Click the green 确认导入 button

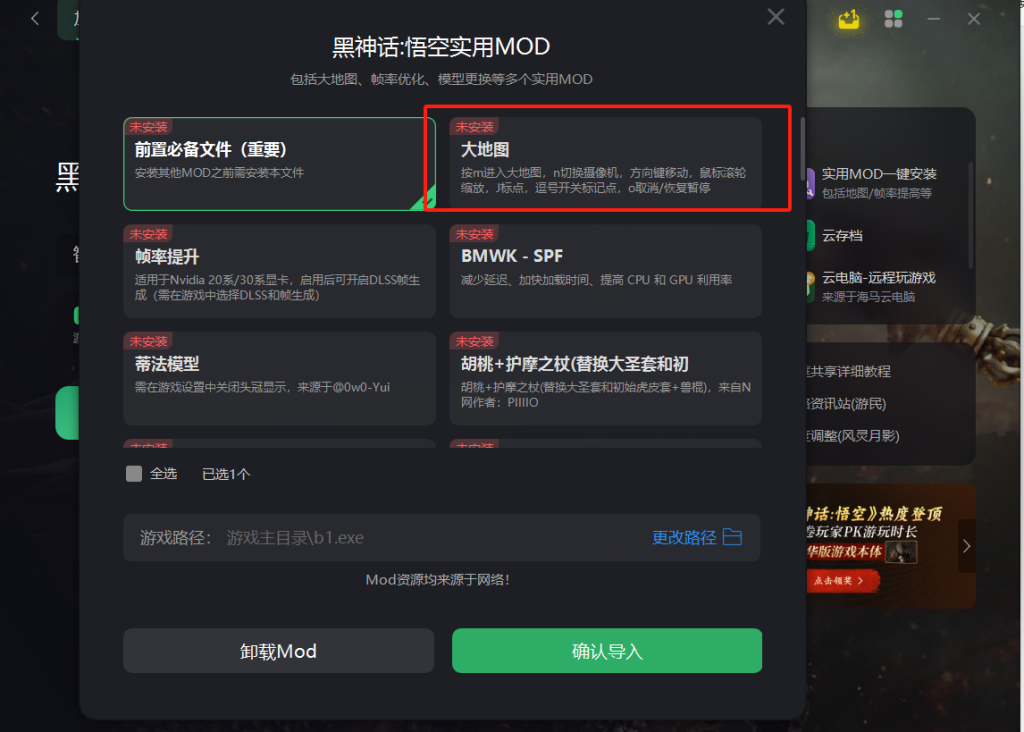point(607,651)
